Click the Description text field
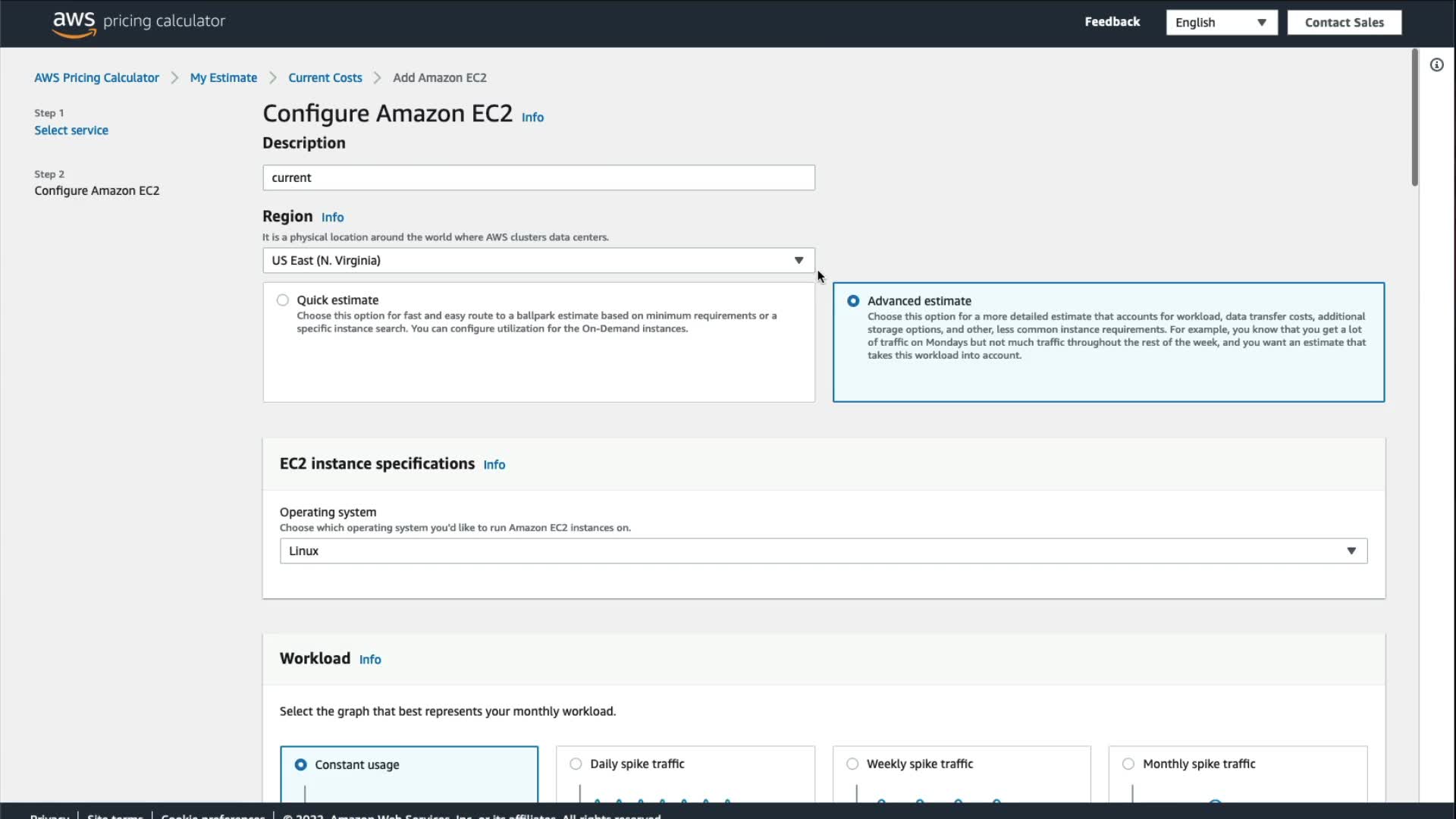This screenshot has width=1456, height=819. coord(538,178)
